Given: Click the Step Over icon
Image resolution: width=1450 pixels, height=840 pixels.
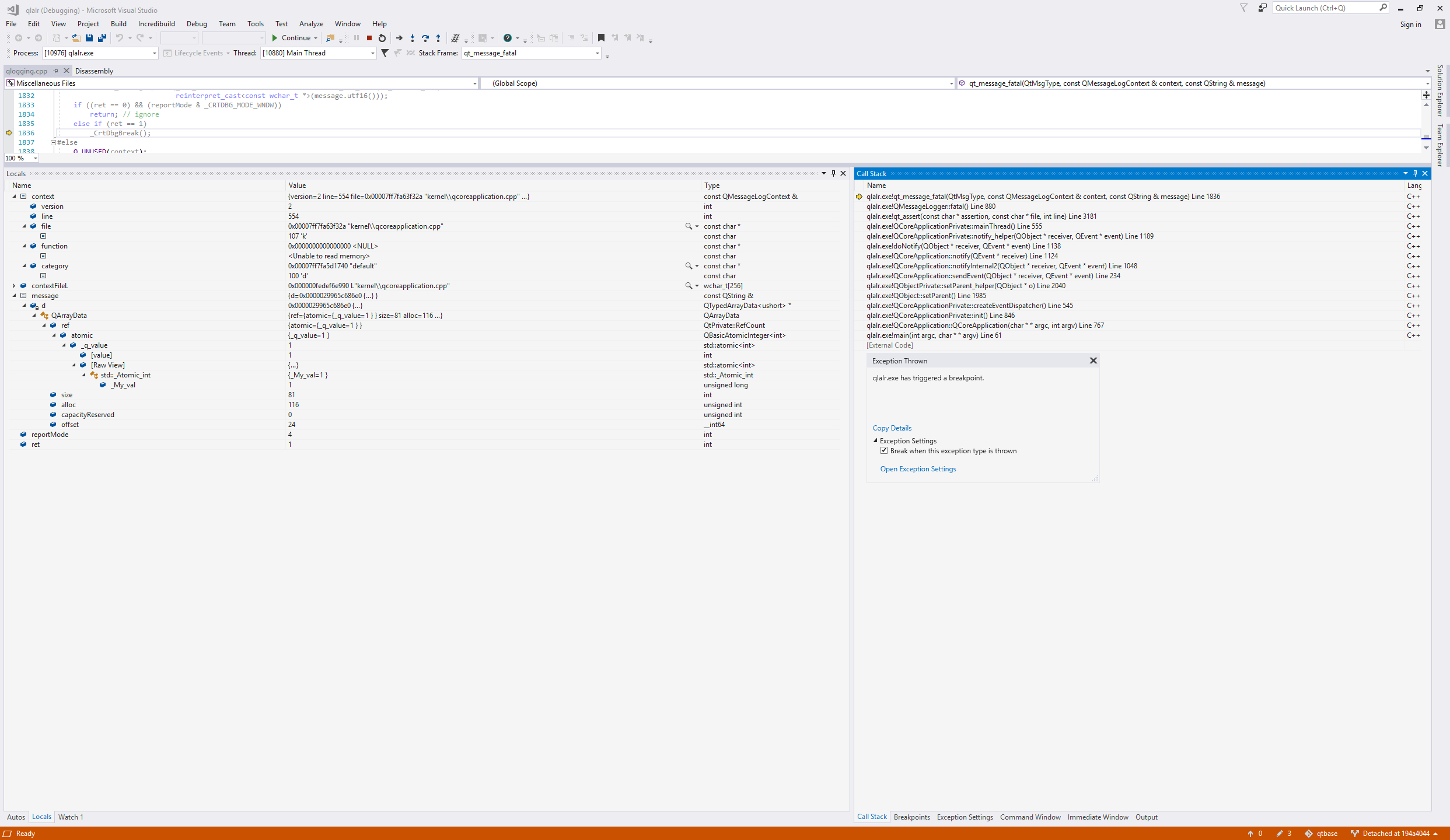Looking at the screenshot, I should (x=425, y=38).
